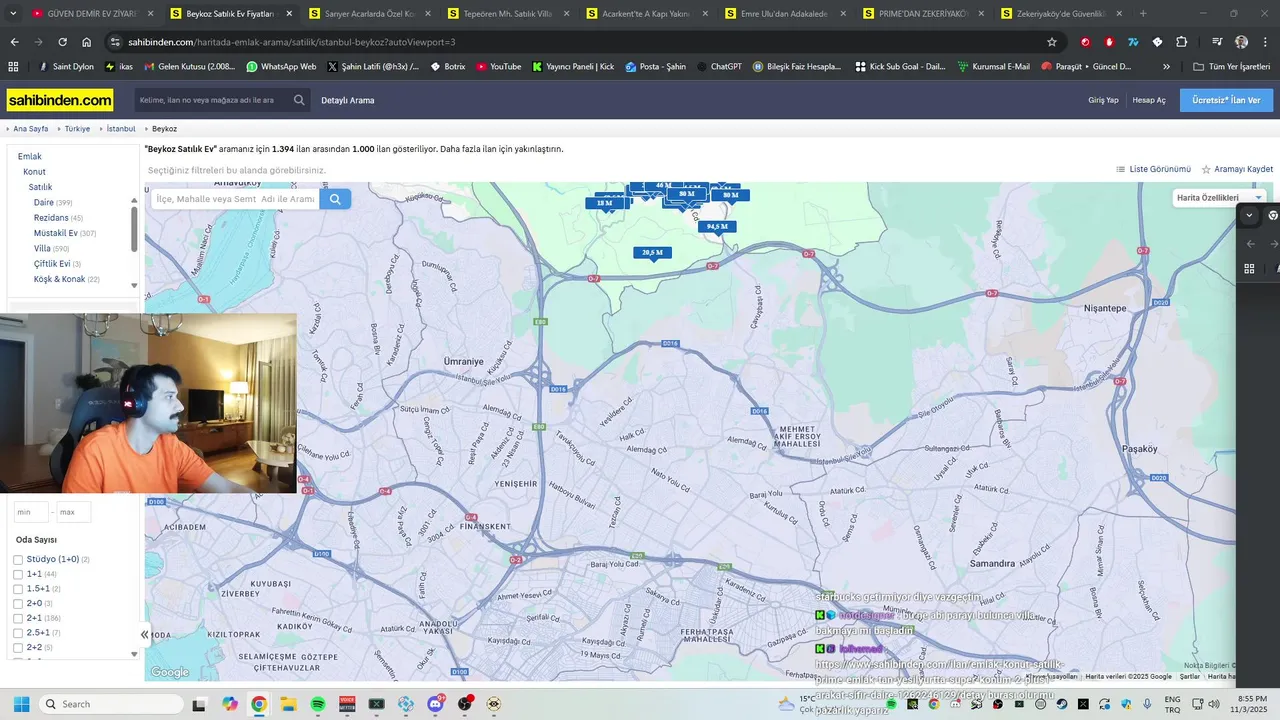Open the Gelen Kutusu Gmail bookmark
1280x720 pixels.
tap(189, 66)
